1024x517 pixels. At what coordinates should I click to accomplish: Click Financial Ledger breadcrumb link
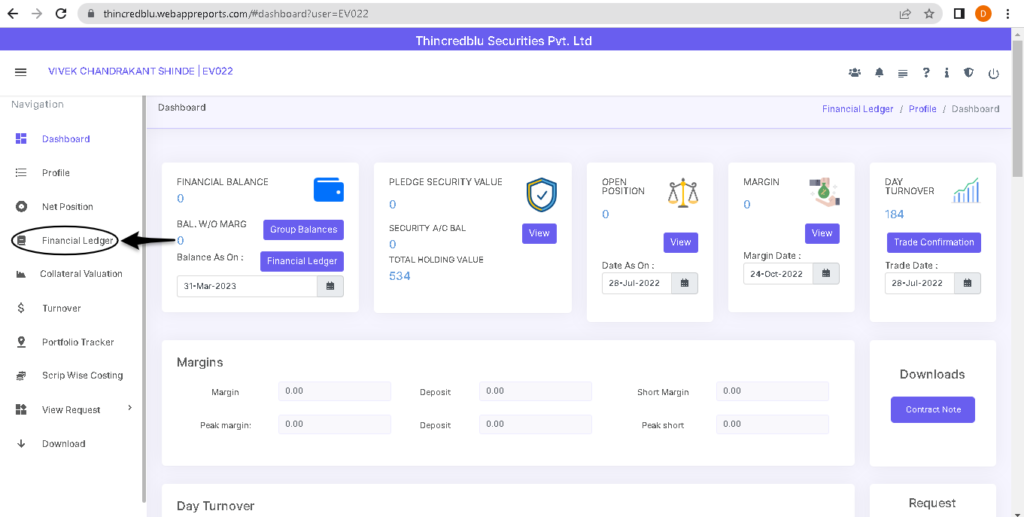857,109
